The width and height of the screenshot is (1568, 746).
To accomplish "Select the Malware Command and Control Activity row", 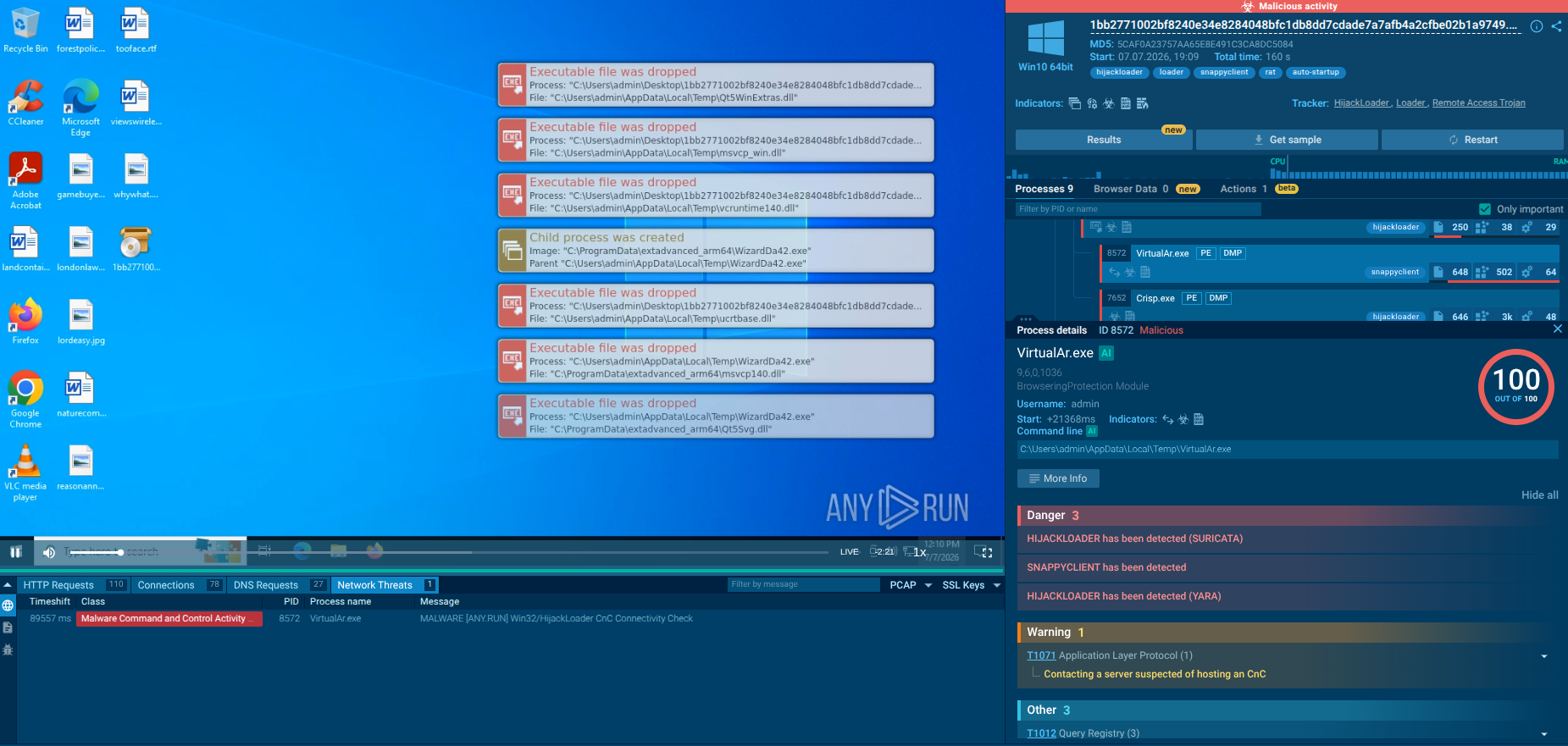I will [x=510, y=619].
